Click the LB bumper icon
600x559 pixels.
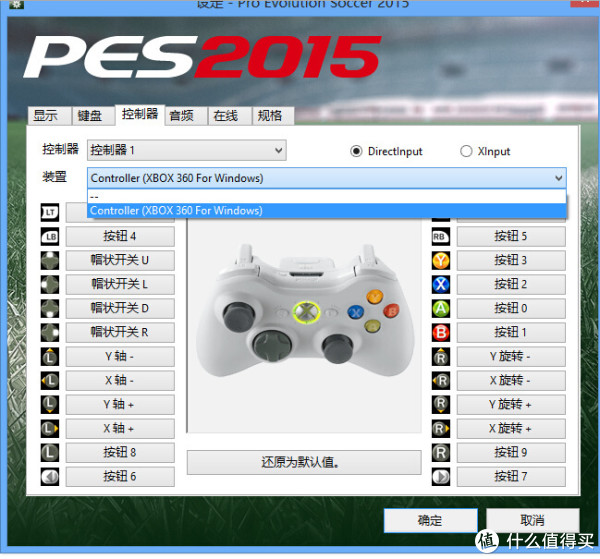(x=50, y=236)
